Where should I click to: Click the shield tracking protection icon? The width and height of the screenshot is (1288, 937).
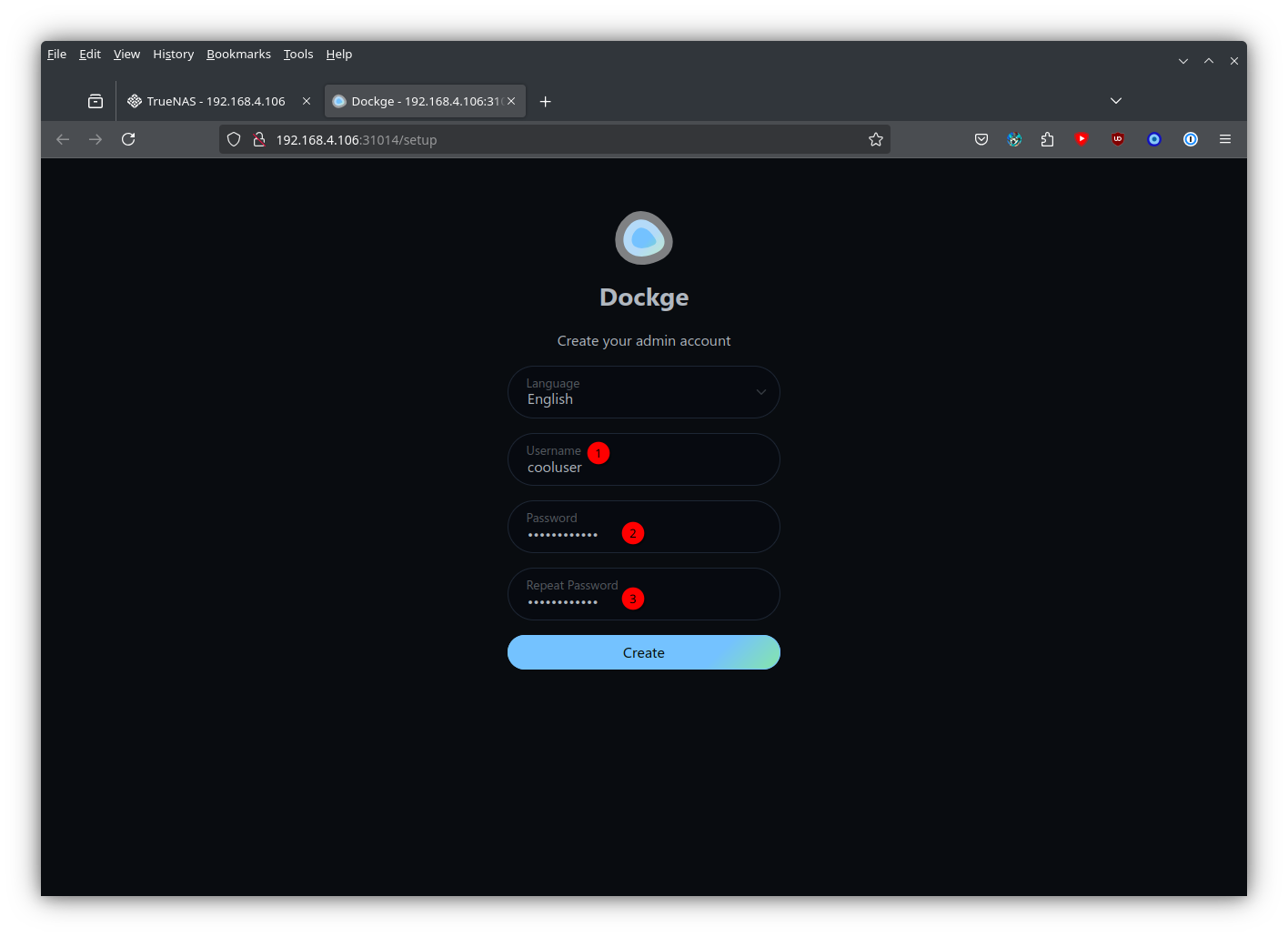pyautogui.click(x=234, y=139)
